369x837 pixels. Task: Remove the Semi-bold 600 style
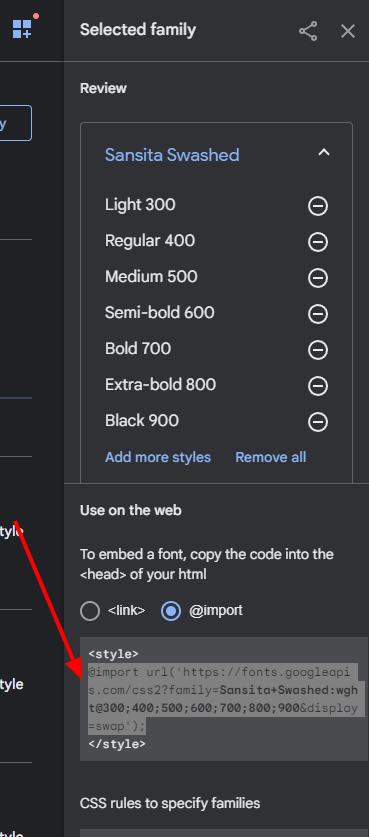(x=318, y=314)
